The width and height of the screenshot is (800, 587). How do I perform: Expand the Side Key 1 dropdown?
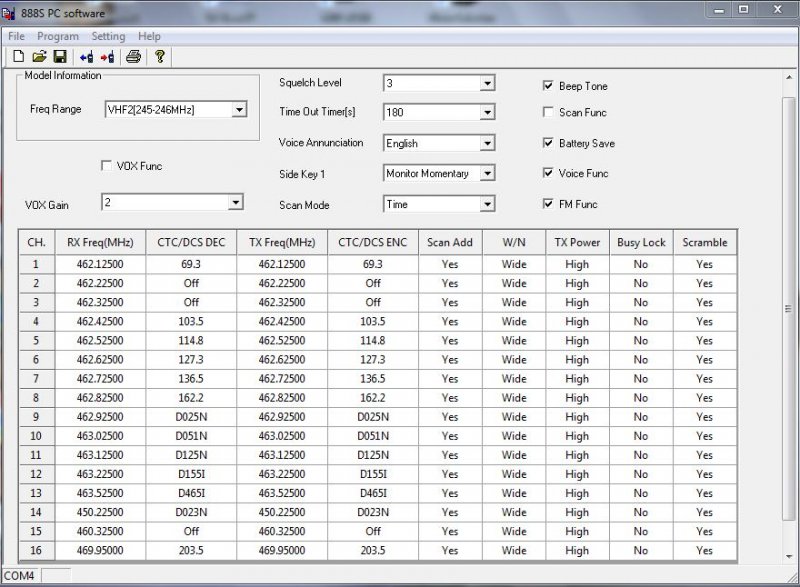pyautogui.click(x=487, y=173)
